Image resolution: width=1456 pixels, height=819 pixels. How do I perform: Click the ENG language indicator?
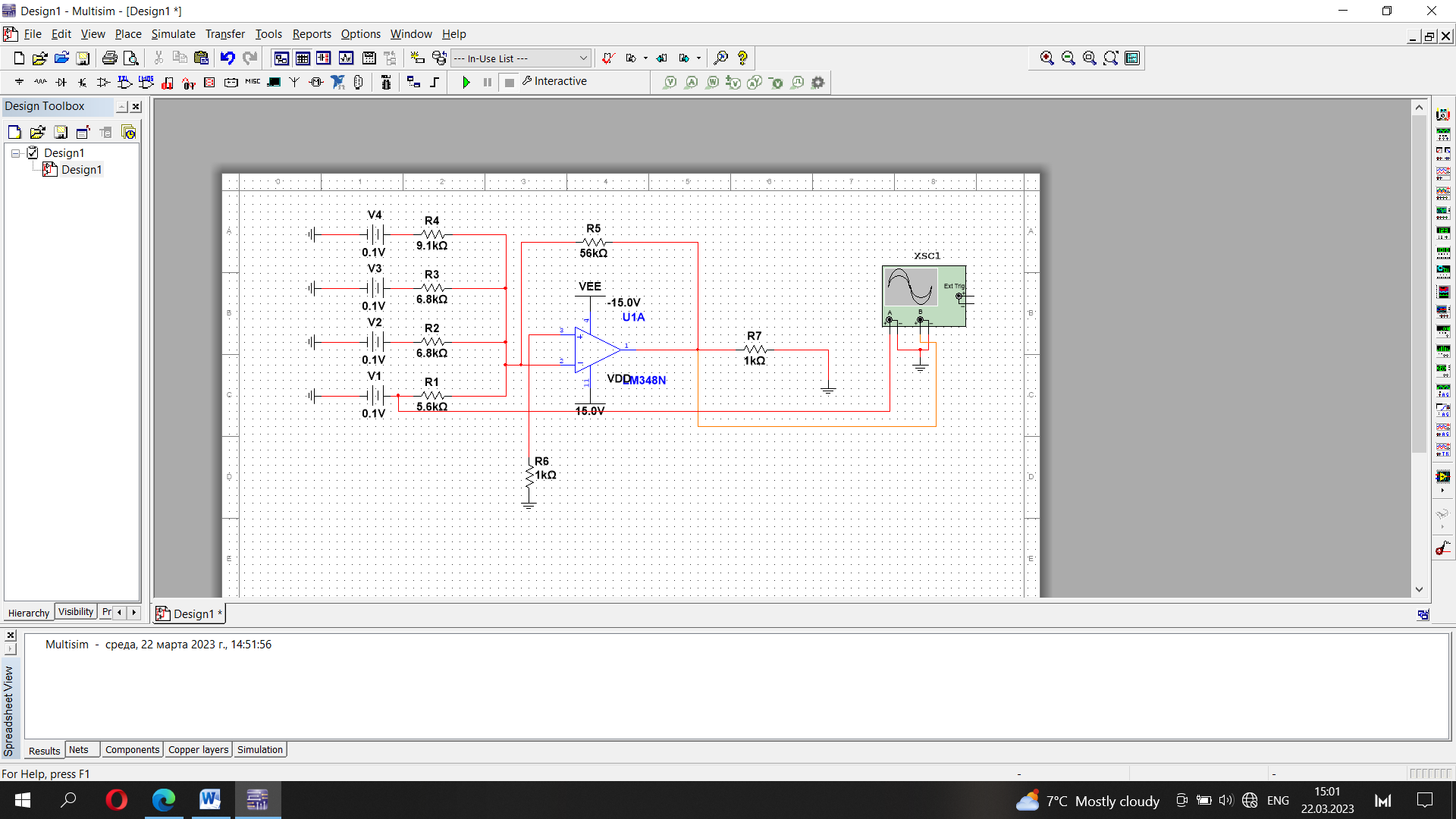tap(1278, 801)
